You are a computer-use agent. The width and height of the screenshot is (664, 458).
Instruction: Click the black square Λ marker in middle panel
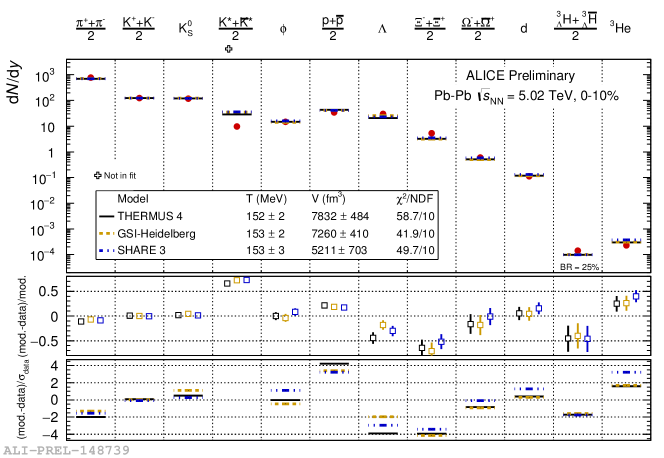click(x=373, y=338)
